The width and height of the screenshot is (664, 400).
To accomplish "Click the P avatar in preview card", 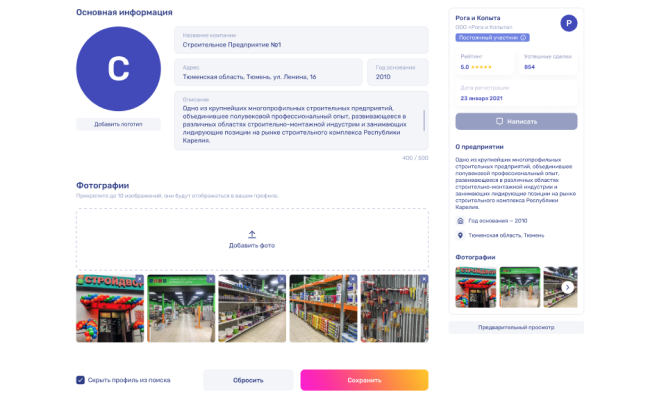I will click(568, 23).
